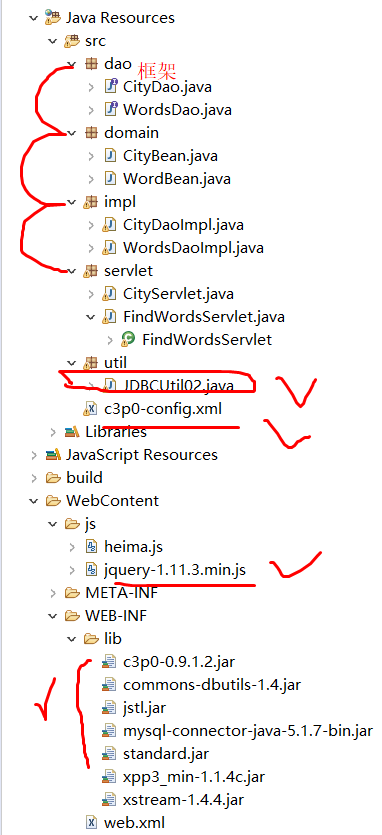Select the jquery-1.11.3.min.js label
Viewport: 382px width, 835px height.
click(175, 570)
